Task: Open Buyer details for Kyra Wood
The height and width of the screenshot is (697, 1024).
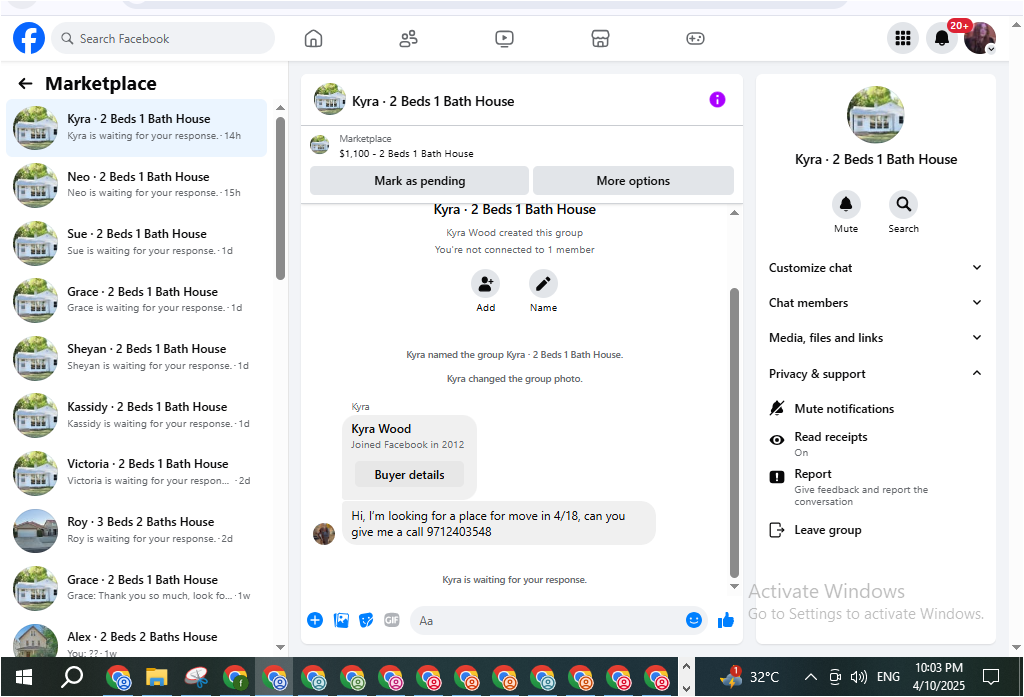Action: tap(409, 475)
